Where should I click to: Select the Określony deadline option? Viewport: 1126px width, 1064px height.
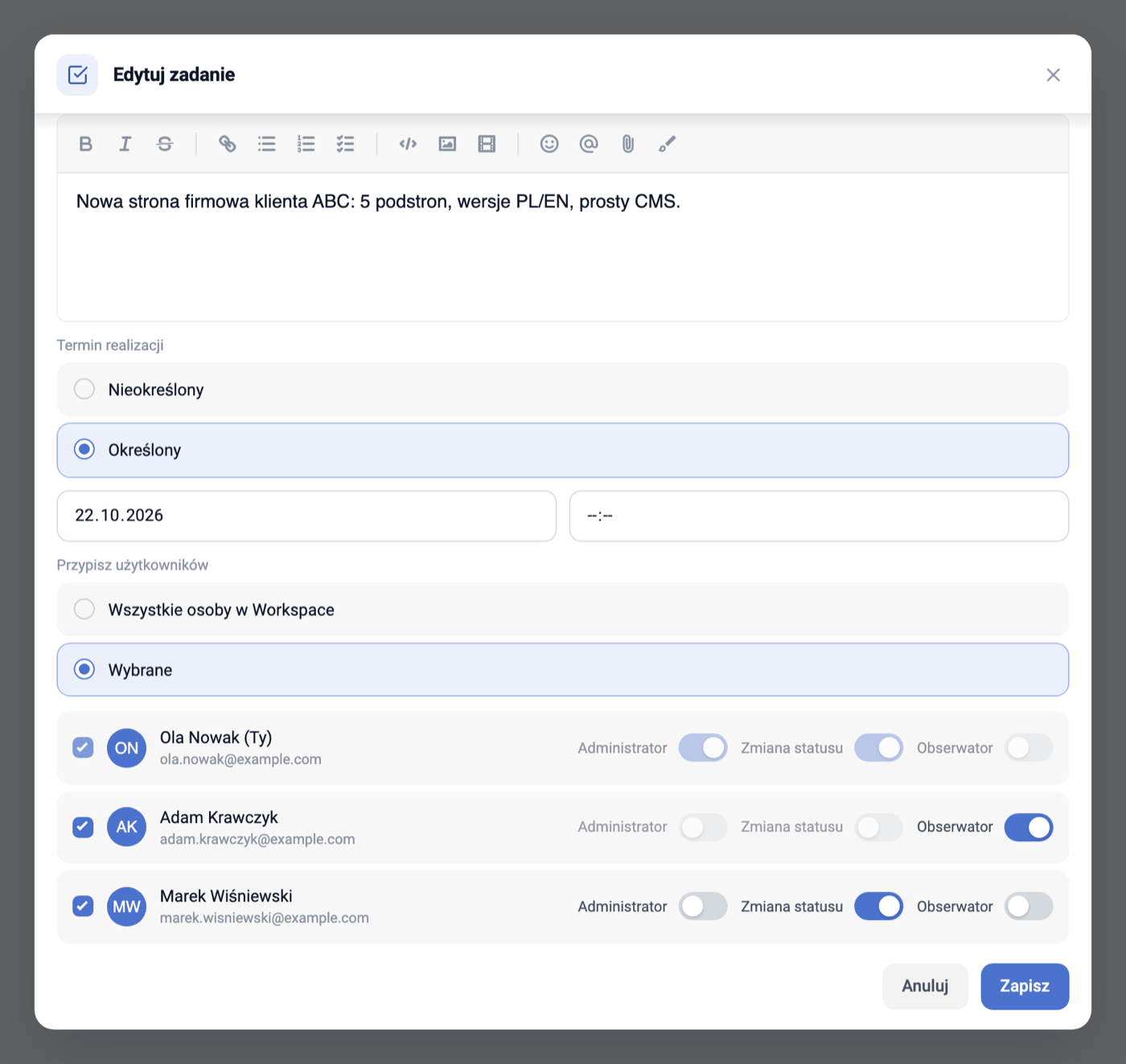click(563, 450)
